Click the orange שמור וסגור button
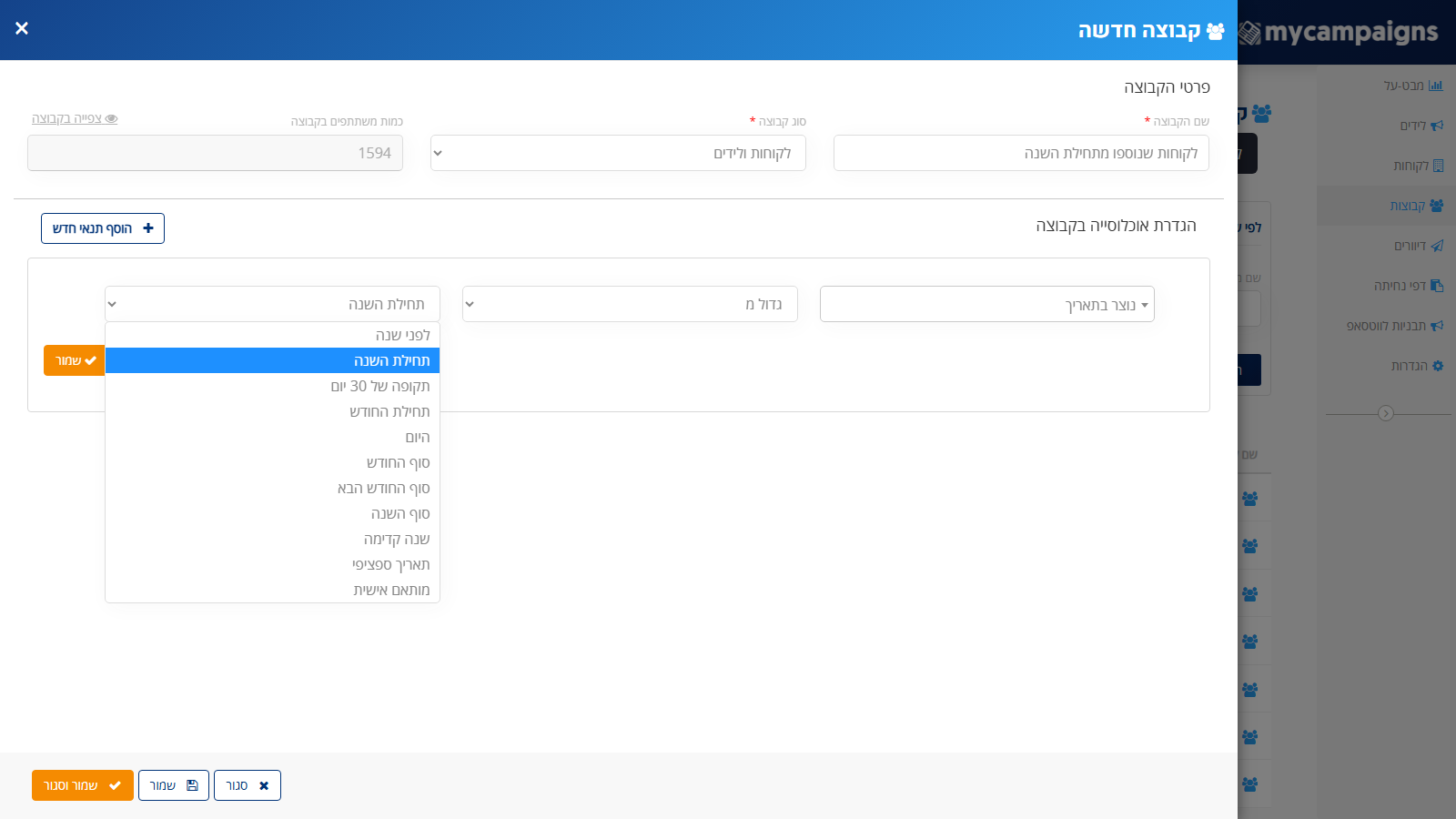1456x819 pixels. pyautogui.click(x=83, y=785)
